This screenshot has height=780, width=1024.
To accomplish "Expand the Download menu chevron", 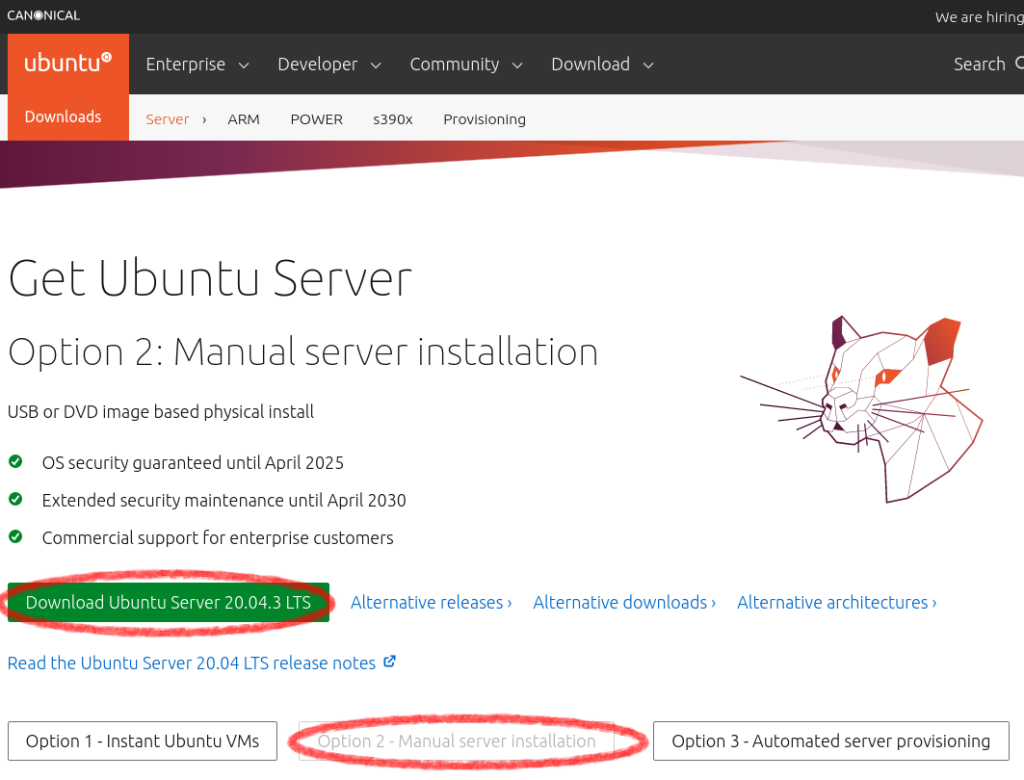I will click(x=648, y=65).
